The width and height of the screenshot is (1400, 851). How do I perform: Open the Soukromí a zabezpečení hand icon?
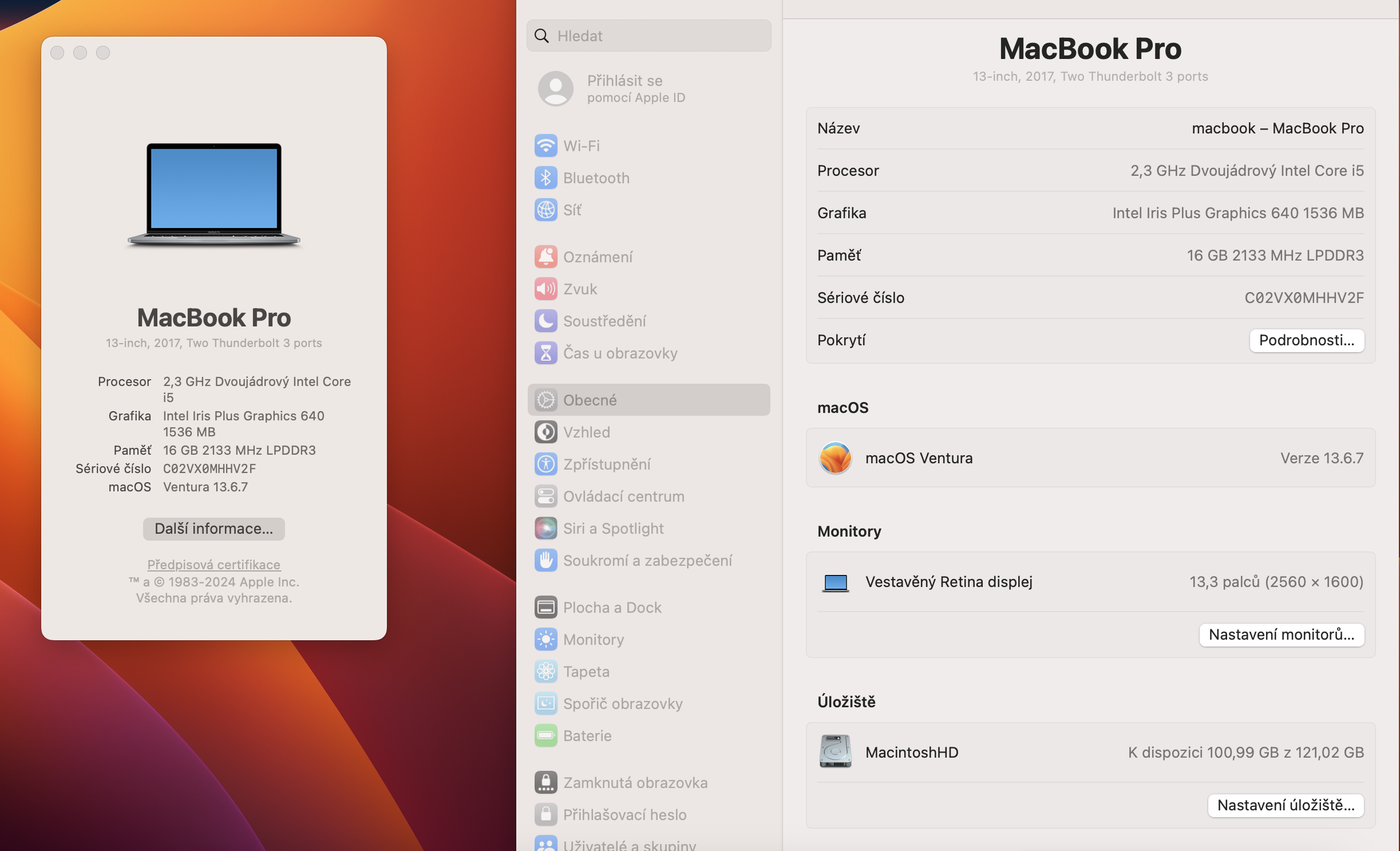(x=545, y=560)
